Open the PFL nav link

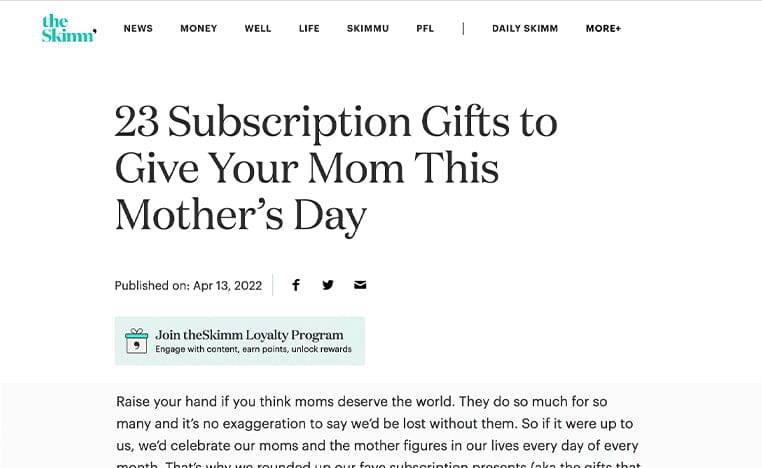pos(425,29)
